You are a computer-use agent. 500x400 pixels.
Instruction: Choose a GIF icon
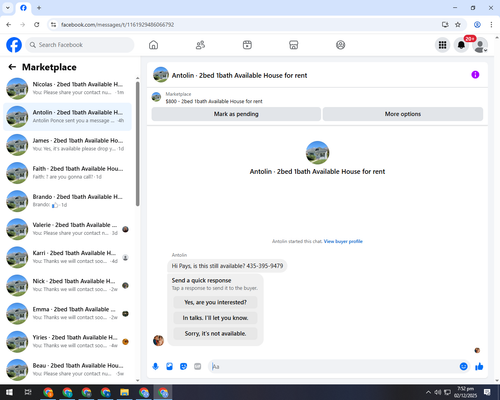point(198,367)
